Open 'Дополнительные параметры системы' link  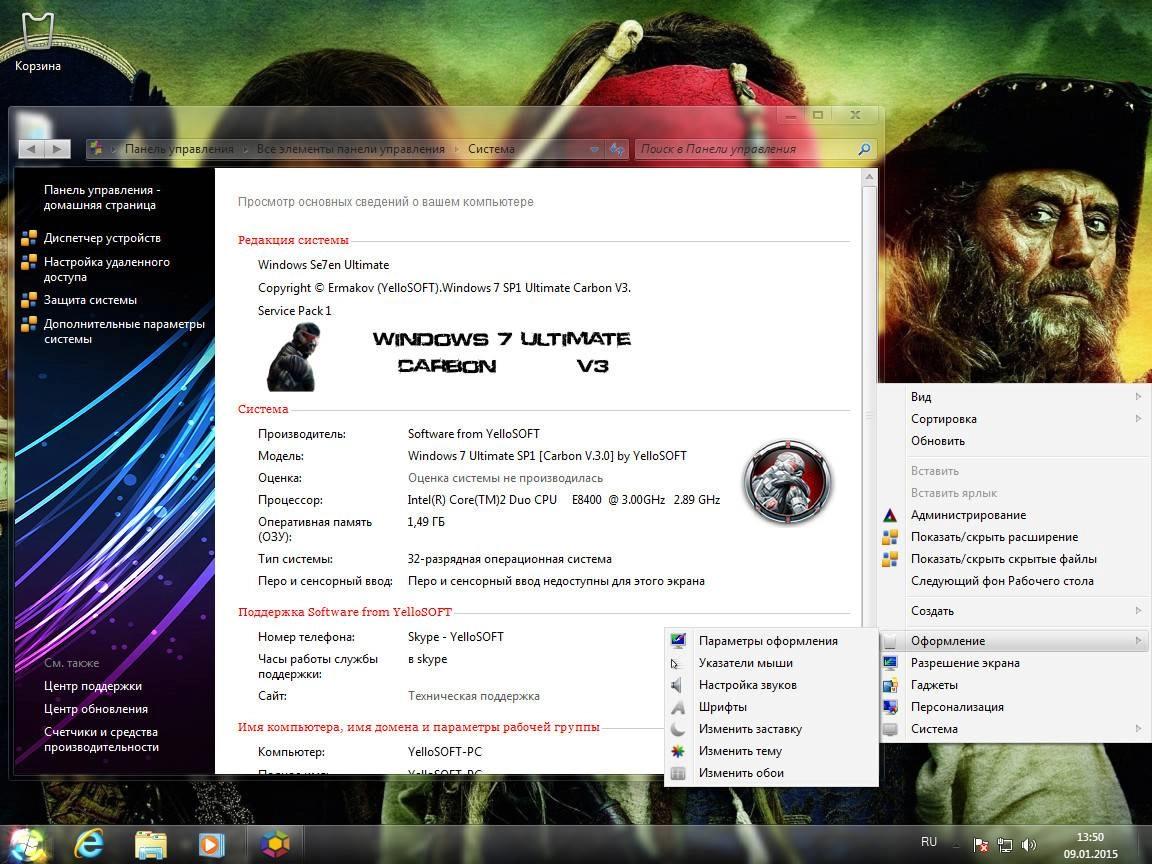point(123,331)
